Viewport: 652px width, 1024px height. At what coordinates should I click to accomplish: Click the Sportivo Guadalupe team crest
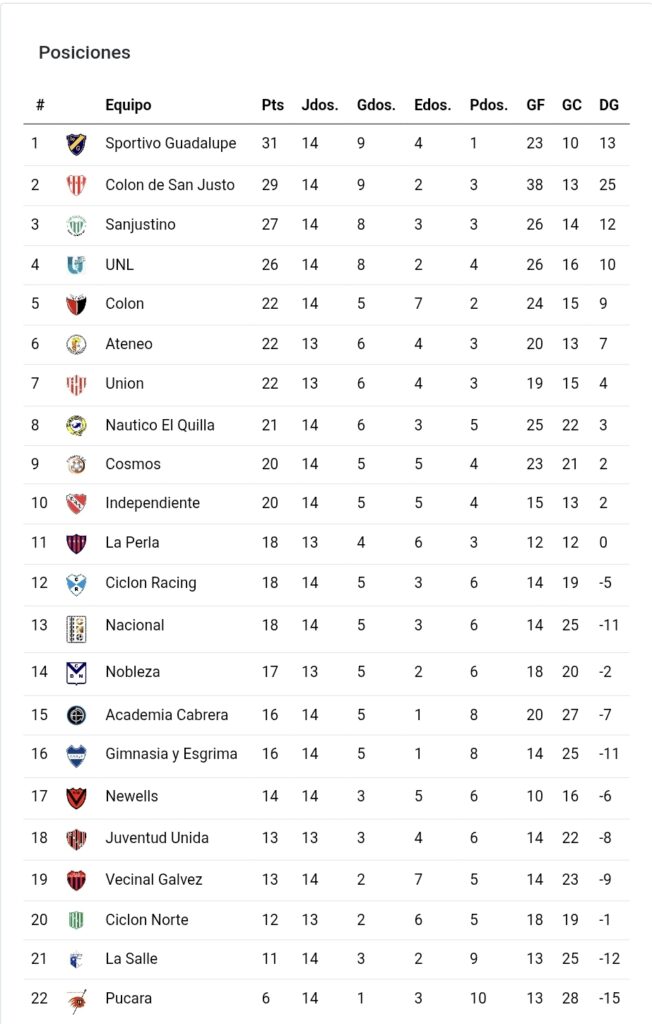pos(76,144)
